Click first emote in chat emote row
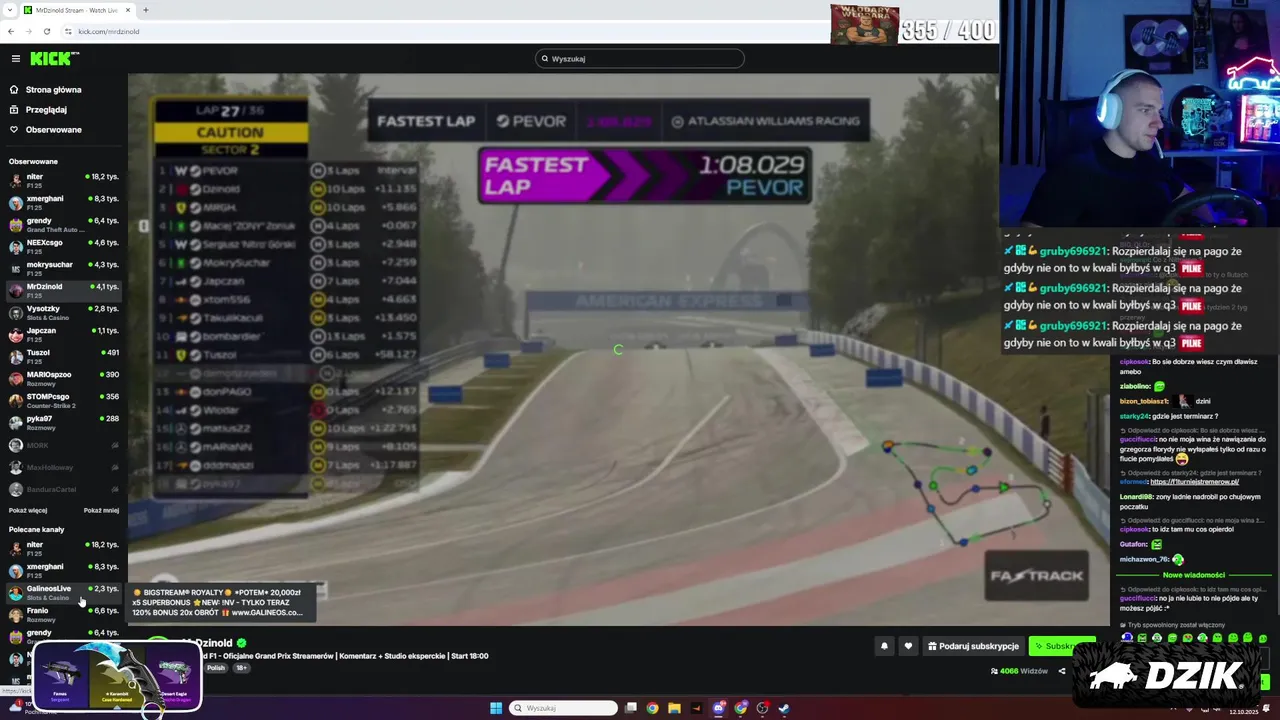 [1127, 638]
